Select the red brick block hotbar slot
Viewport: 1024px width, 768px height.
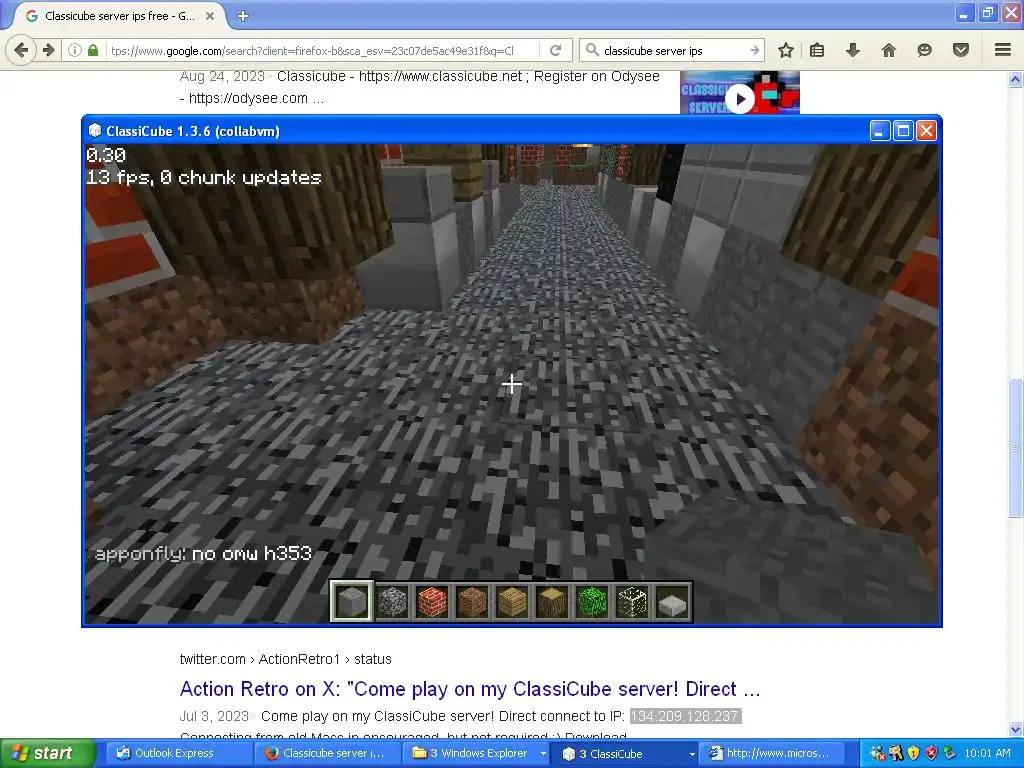pos(432,601)
